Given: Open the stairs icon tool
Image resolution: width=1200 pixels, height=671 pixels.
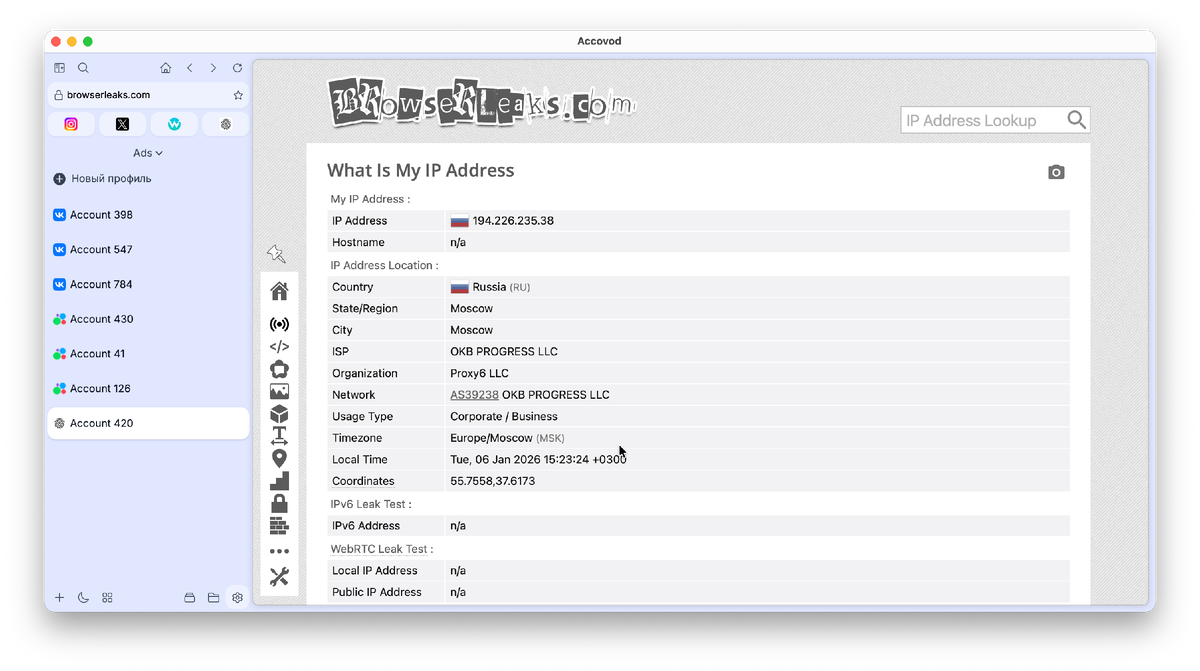Looking at the screenshot, I should coord(279,481).
